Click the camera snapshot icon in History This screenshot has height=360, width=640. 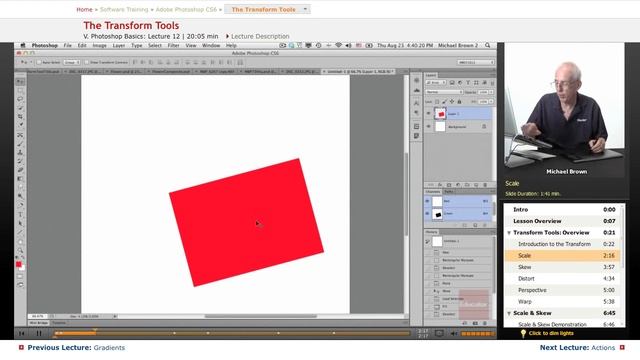tap(475, 323)
